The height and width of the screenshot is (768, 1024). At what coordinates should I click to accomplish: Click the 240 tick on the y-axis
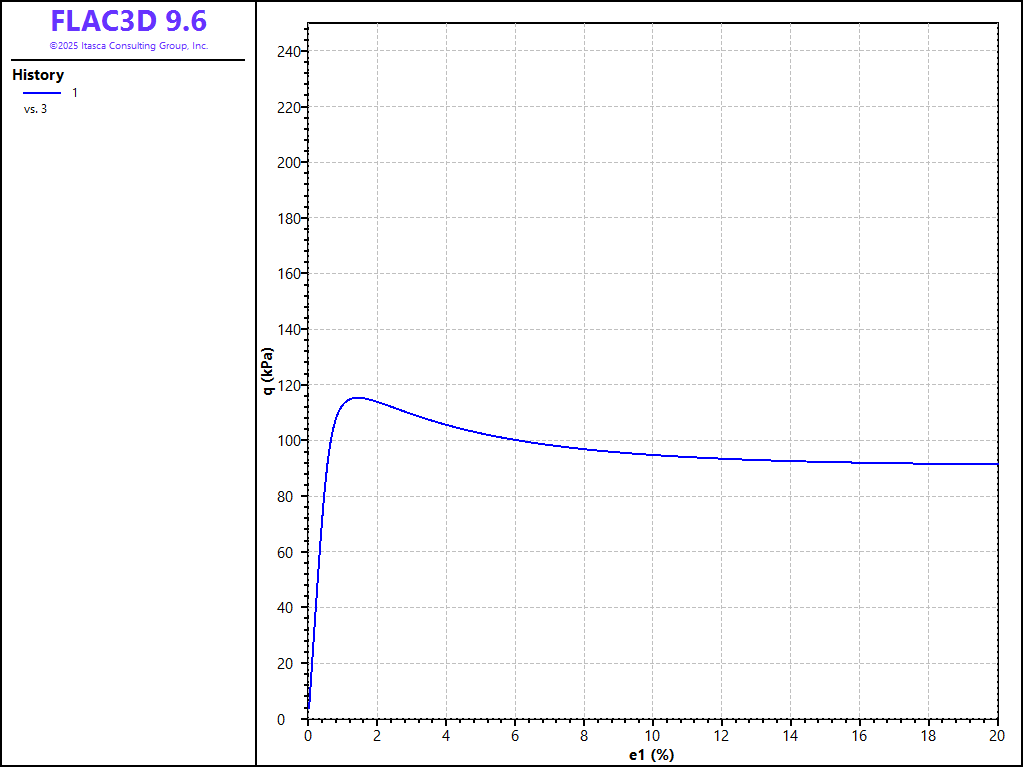click(x=286, y=51)
